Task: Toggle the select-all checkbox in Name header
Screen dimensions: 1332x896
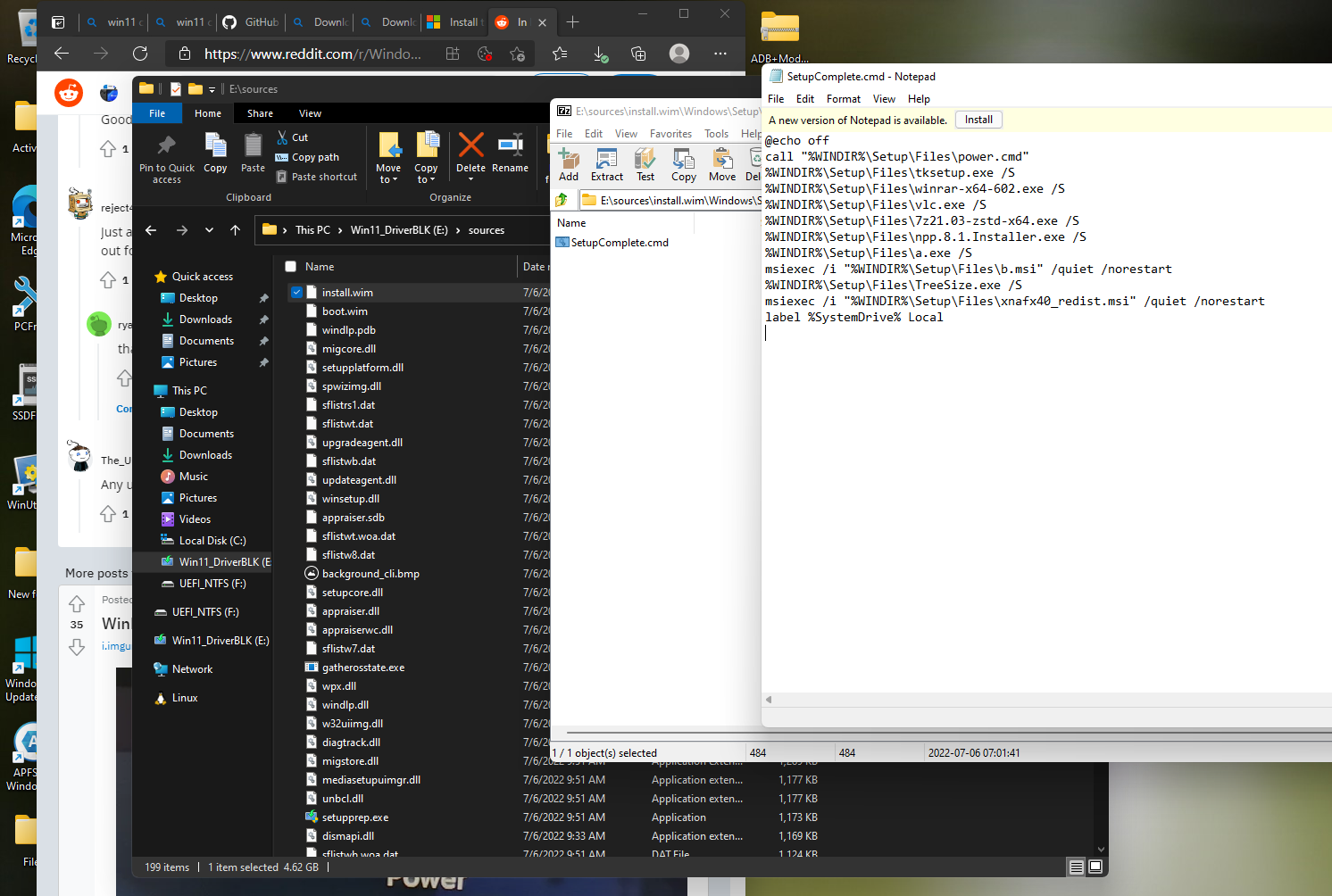Action: click(x=290, y=267)
